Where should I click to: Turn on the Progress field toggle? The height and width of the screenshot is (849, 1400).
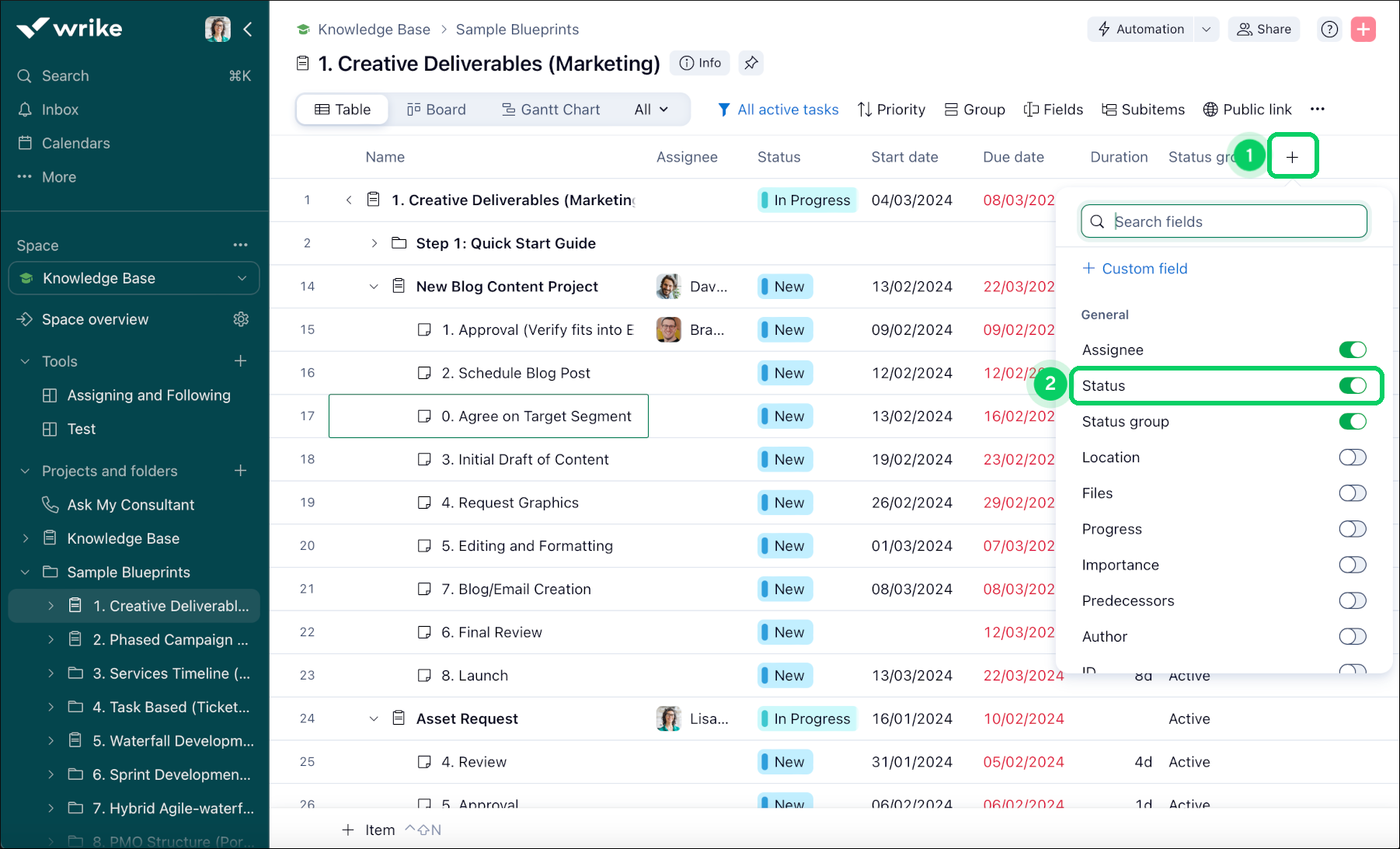[1352, 529]
